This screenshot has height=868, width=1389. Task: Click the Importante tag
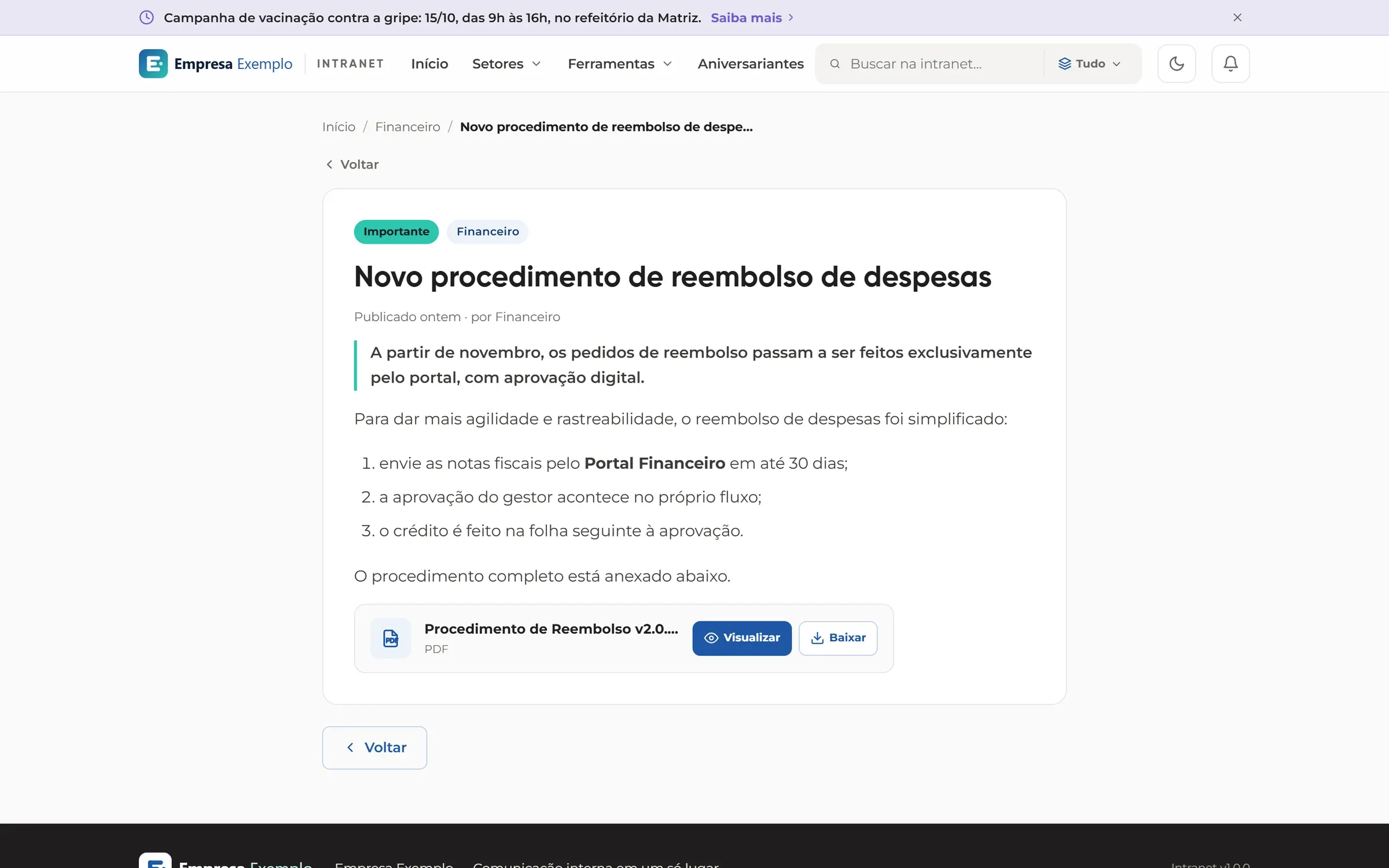tap(396, 231)
